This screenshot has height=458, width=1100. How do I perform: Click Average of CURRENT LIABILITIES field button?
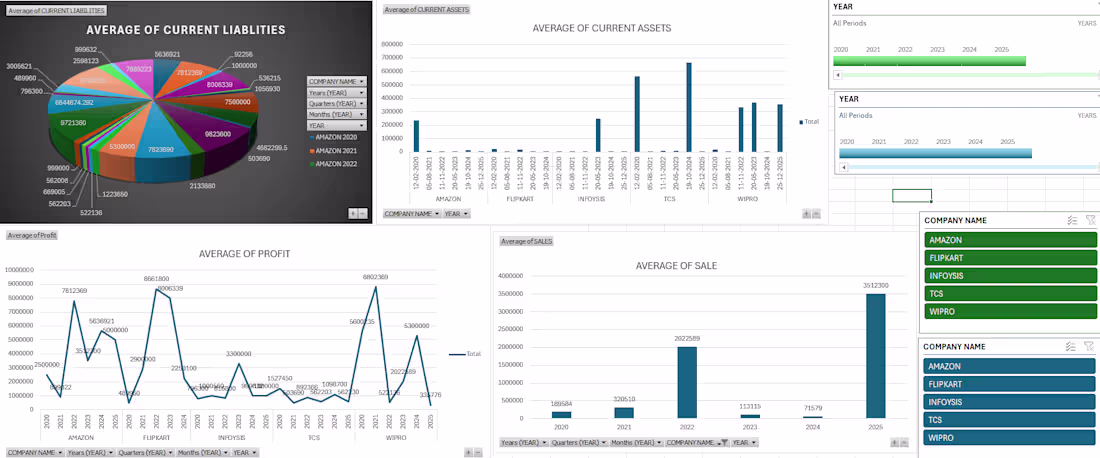pyautogui.click(x=56, y=11)
